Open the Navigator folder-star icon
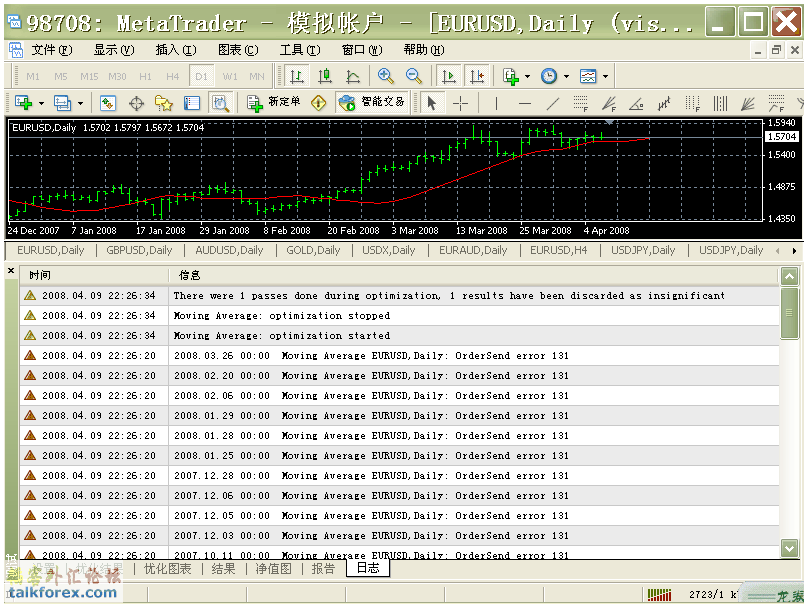 coord(164,103)
